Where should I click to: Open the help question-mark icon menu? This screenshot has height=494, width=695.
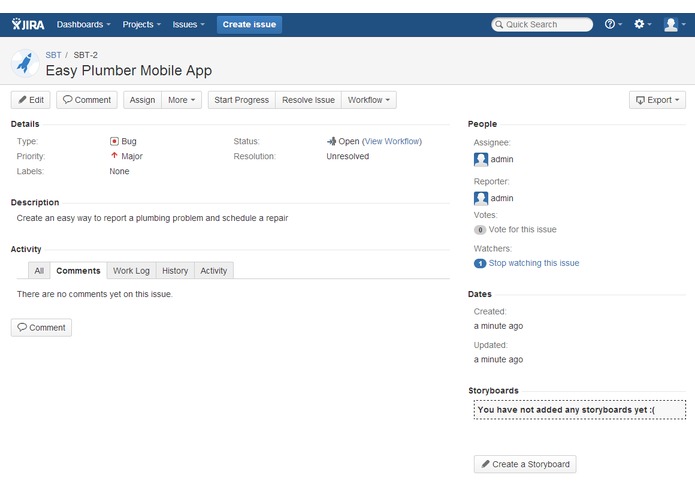(613, 24)
